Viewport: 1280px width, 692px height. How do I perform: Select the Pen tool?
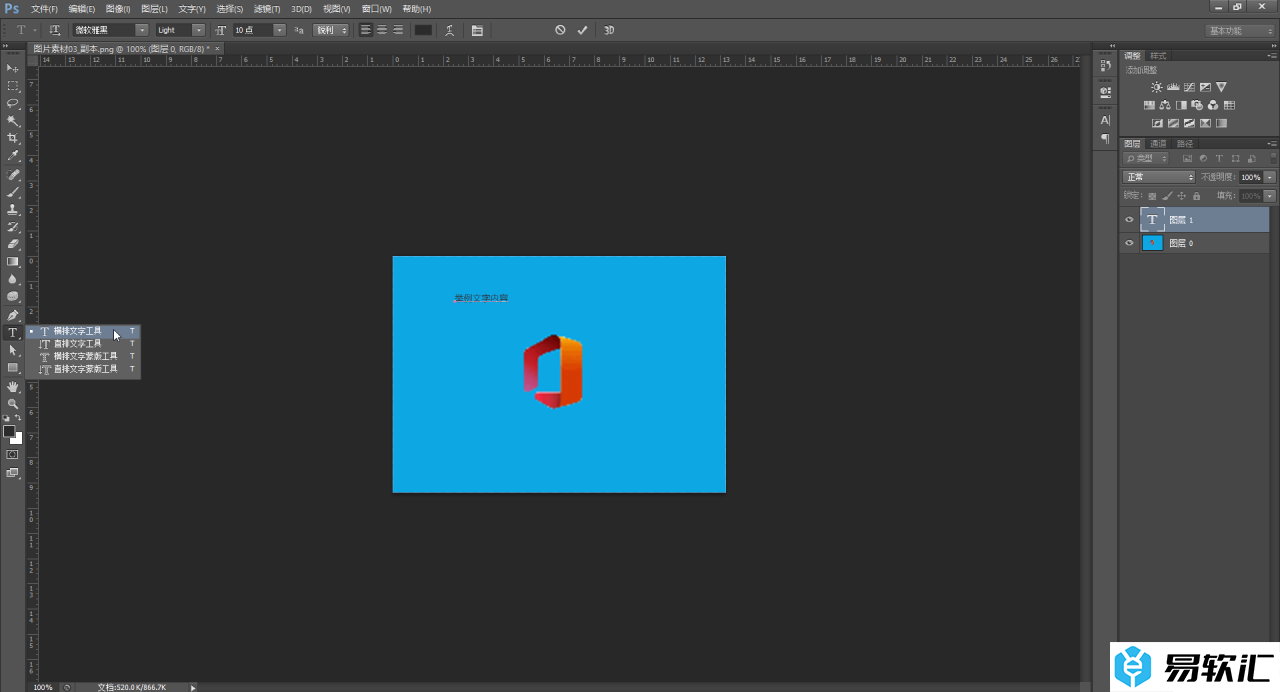coord(13,315)
